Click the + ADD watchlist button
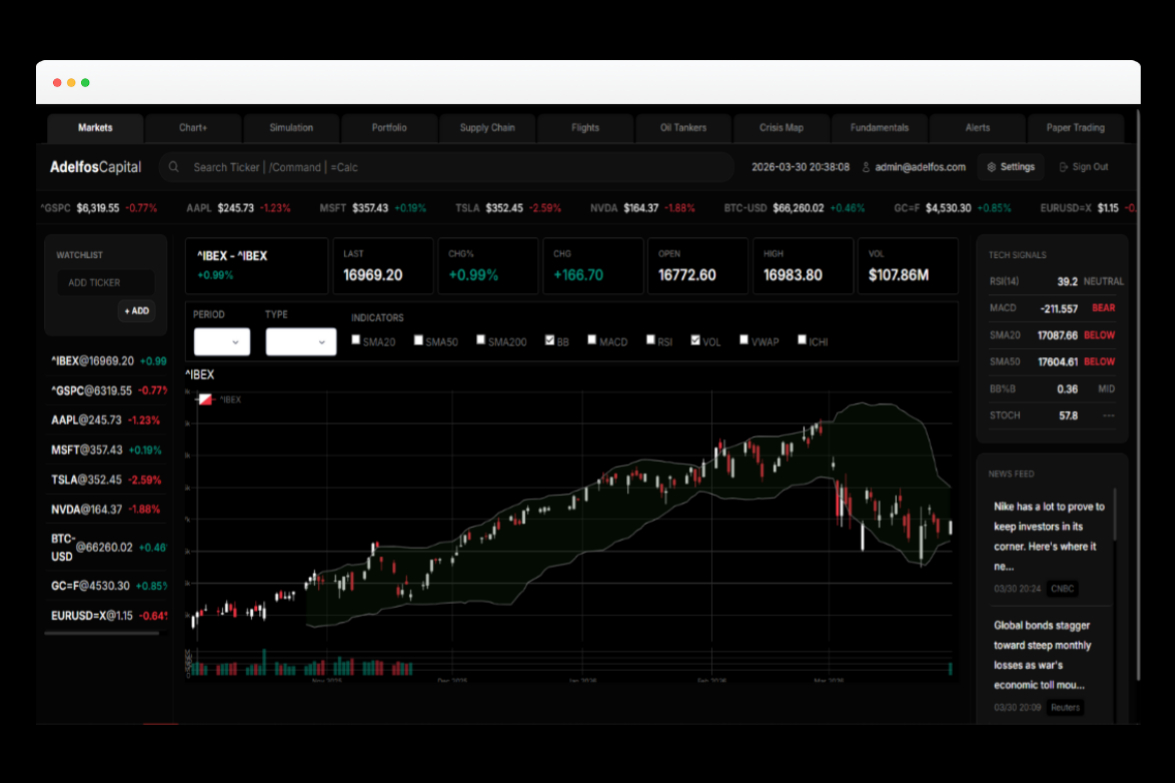The height and width of the screenshot is (783, 1175). [x=136, y=311]
